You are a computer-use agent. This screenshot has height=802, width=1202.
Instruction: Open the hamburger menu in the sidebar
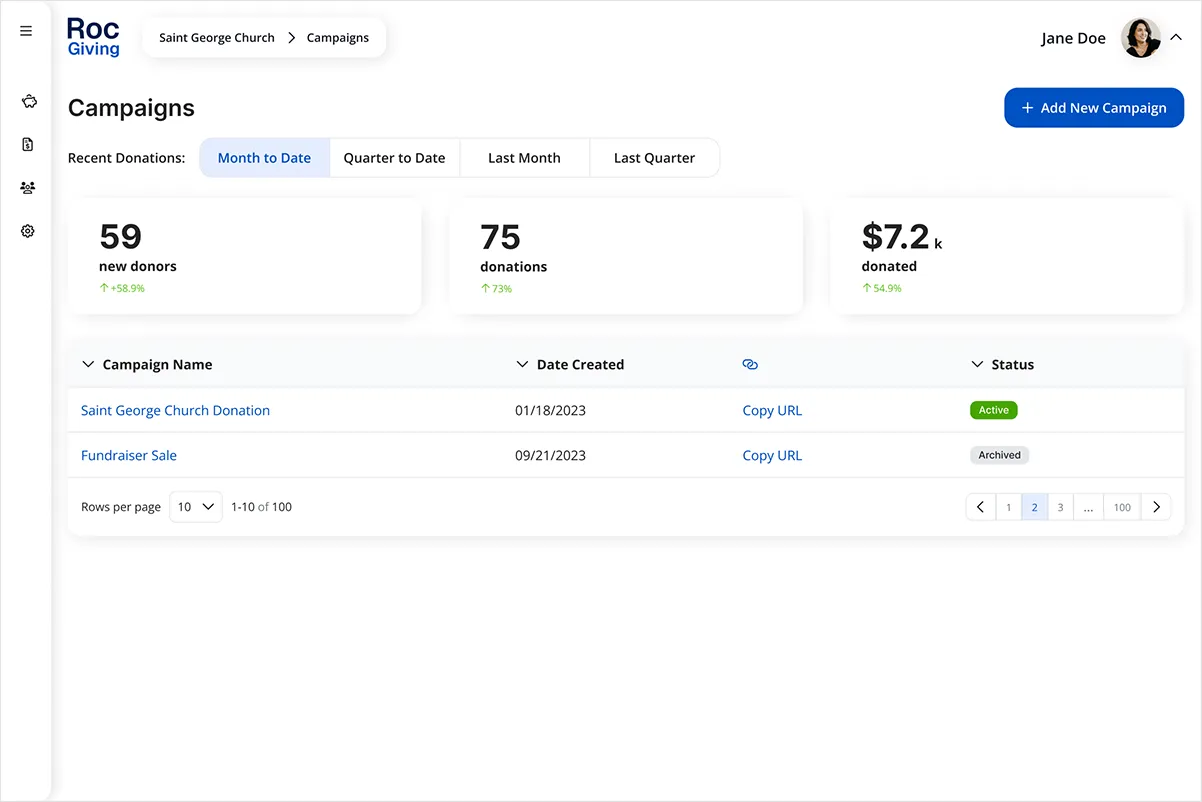pyautogui.click(x=26, y=31)
